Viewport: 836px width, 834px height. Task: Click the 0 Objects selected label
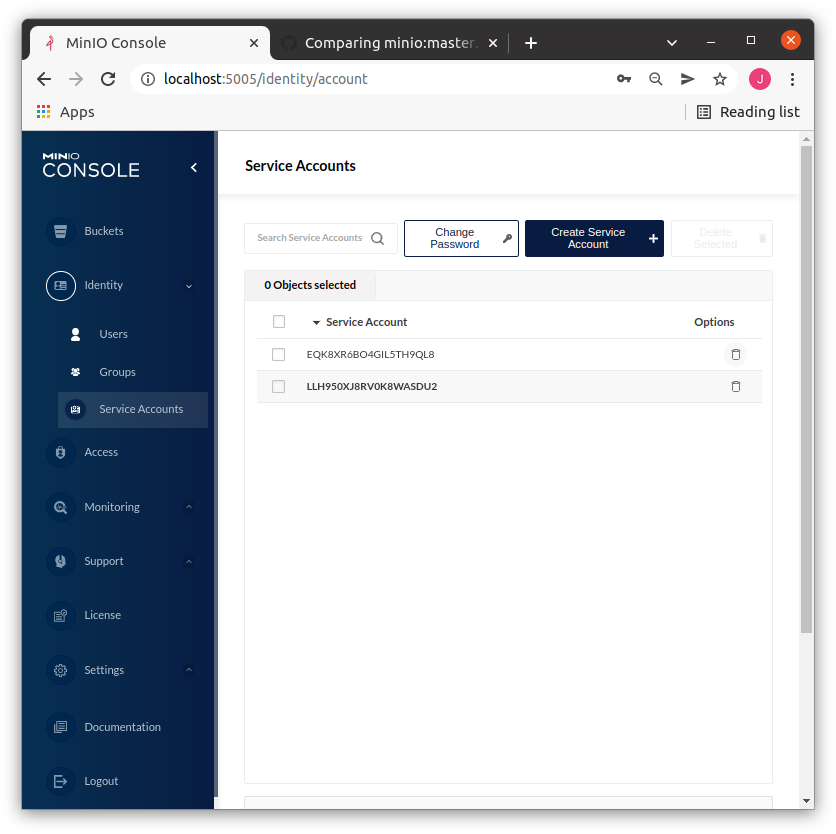pos(310,285)
